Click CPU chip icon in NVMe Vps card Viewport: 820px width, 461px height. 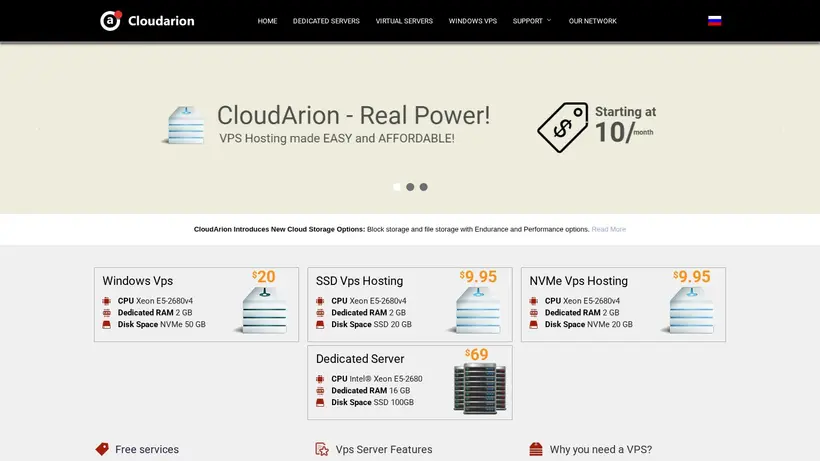pos(533,301)
